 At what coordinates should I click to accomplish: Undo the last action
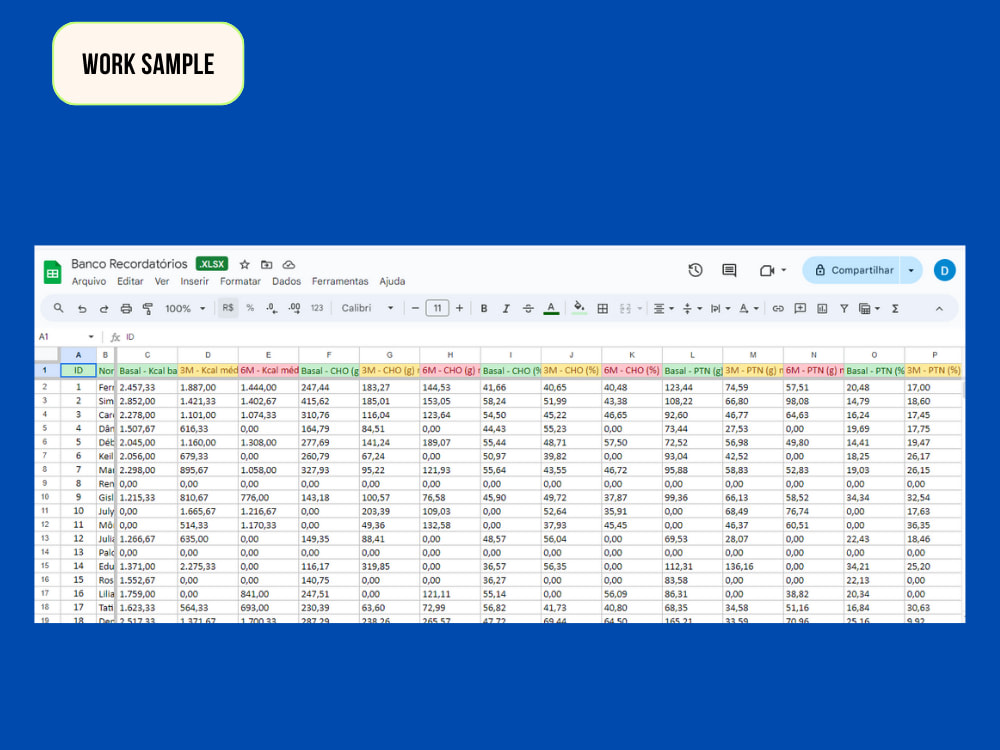82,309
